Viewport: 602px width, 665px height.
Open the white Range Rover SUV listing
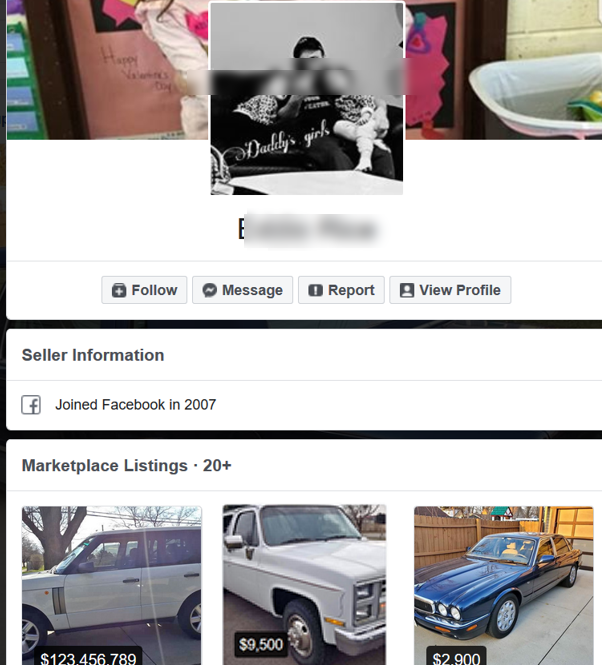tap(112, 585)
